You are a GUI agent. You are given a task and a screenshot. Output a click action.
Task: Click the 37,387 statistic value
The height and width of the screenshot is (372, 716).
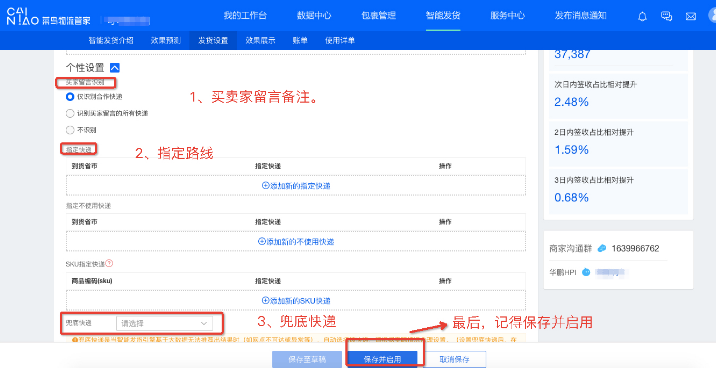click(572, 54)
